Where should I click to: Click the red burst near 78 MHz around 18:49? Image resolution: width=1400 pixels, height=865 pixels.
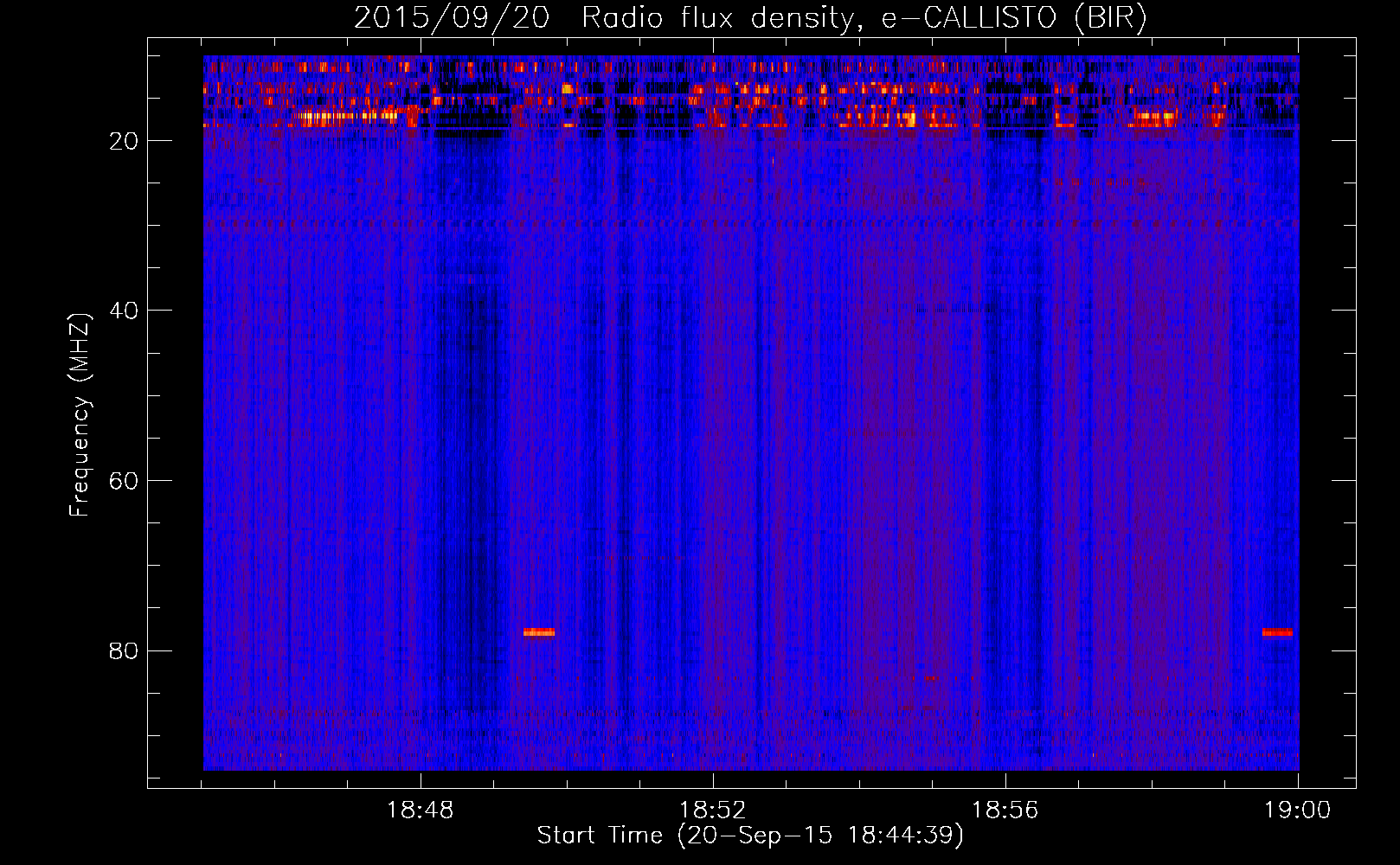(539, 632)
